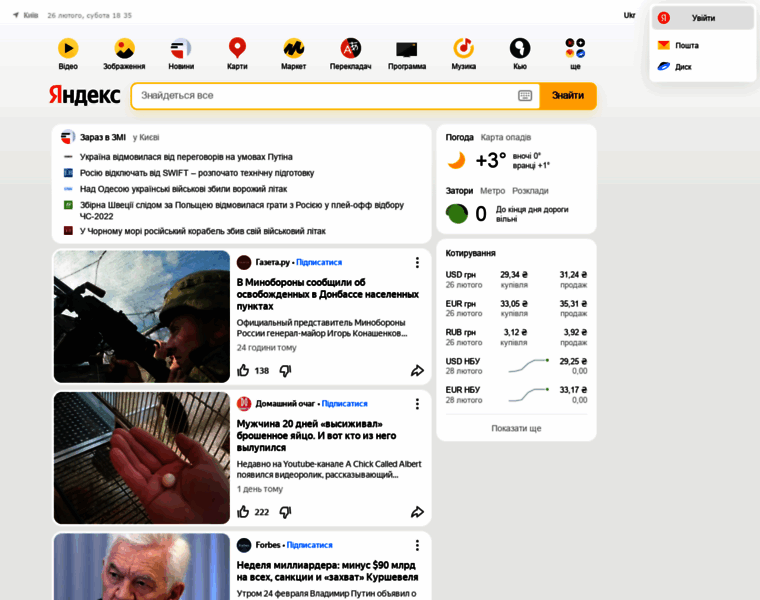Open the EUR НБУ rate chart
This screenshot has height=600, width=760.
(528, 395)
